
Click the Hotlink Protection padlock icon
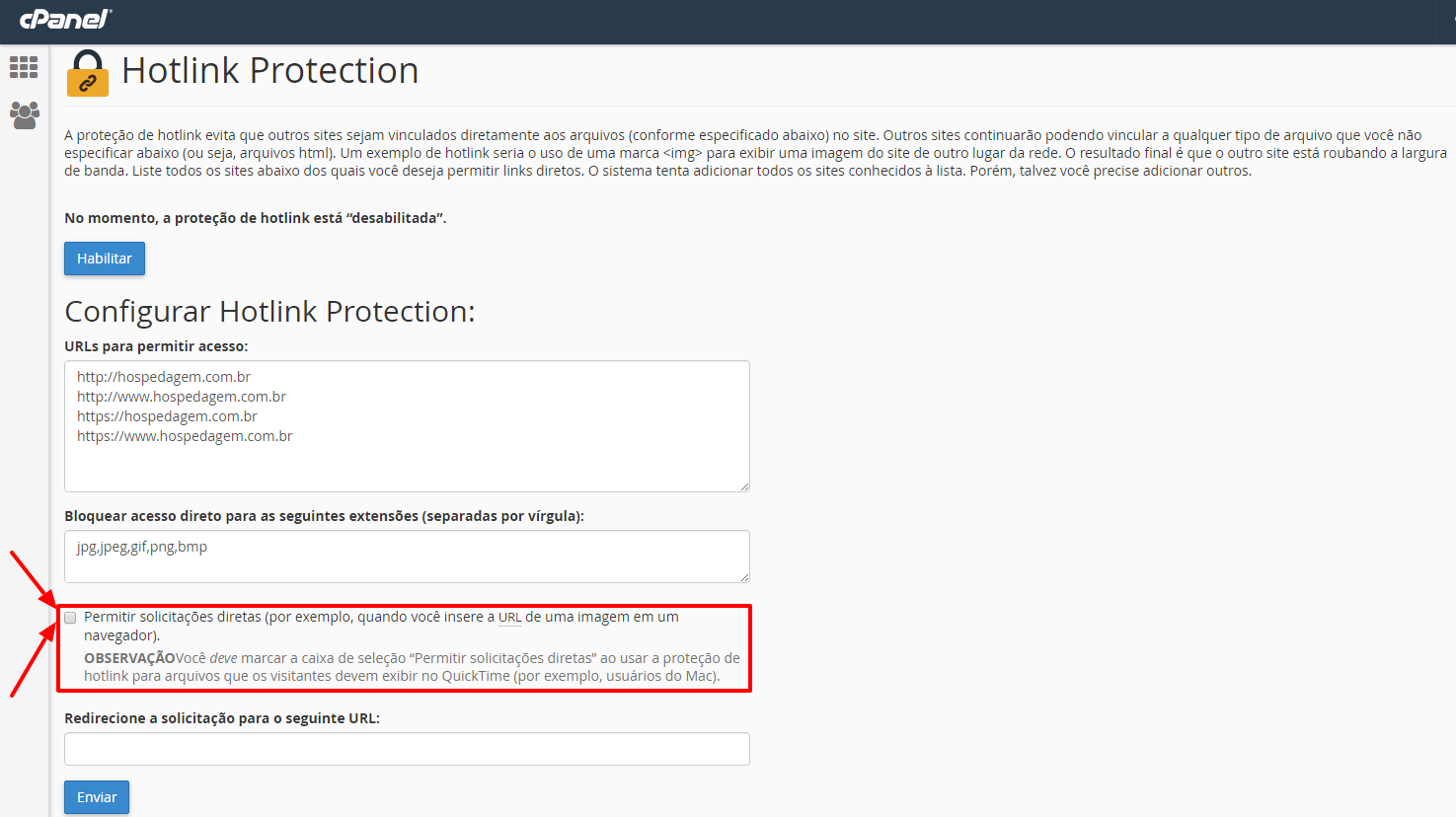[x=88, y=72]
